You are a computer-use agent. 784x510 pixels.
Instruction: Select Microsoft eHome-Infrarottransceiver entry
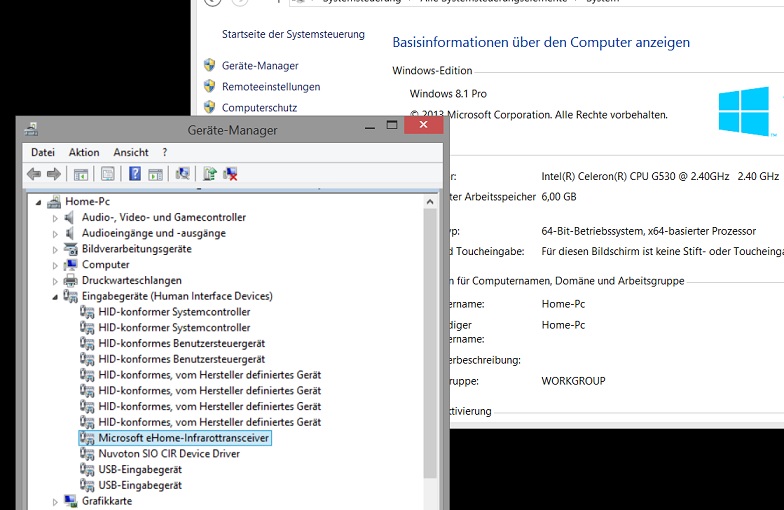[175, 438]
